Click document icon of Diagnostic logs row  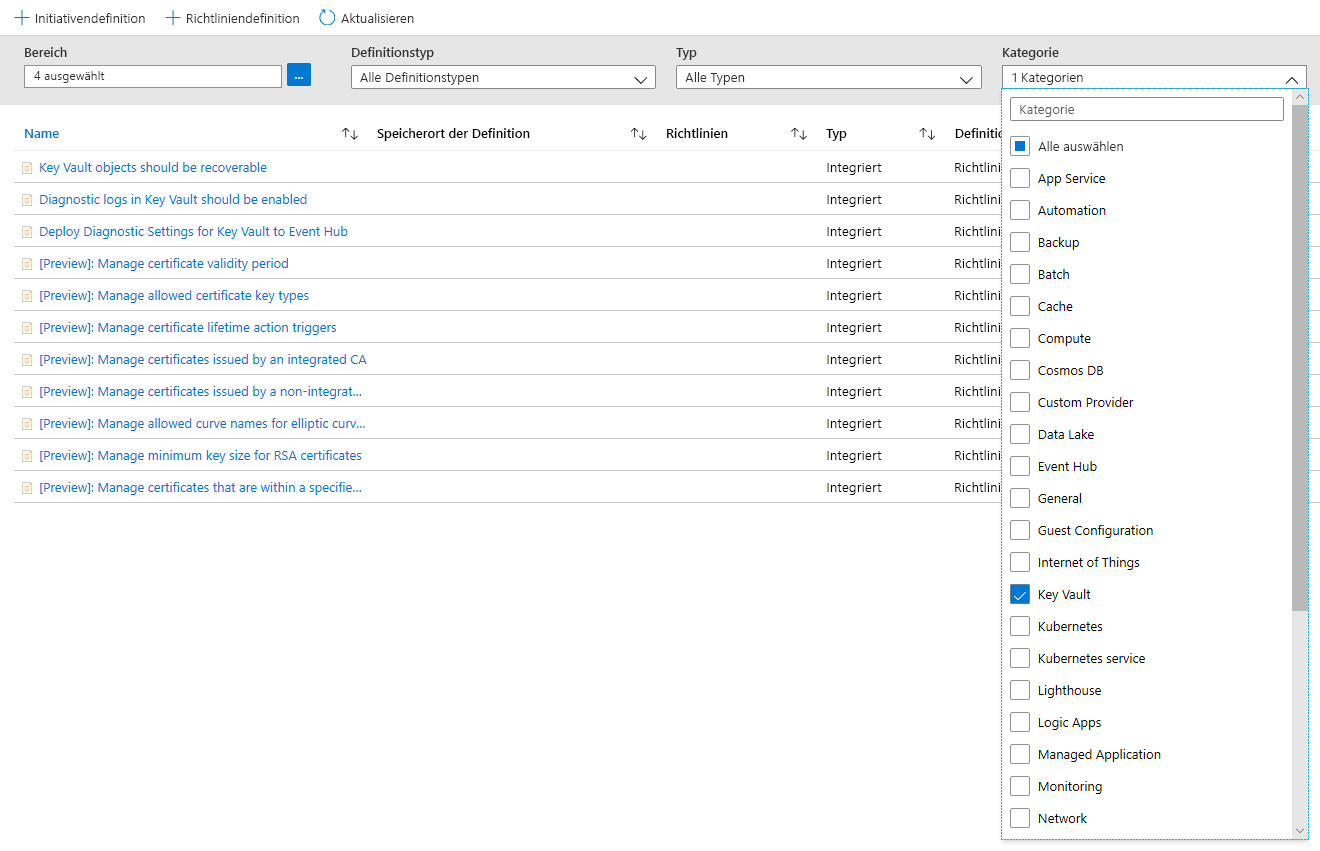pos(27,200)
